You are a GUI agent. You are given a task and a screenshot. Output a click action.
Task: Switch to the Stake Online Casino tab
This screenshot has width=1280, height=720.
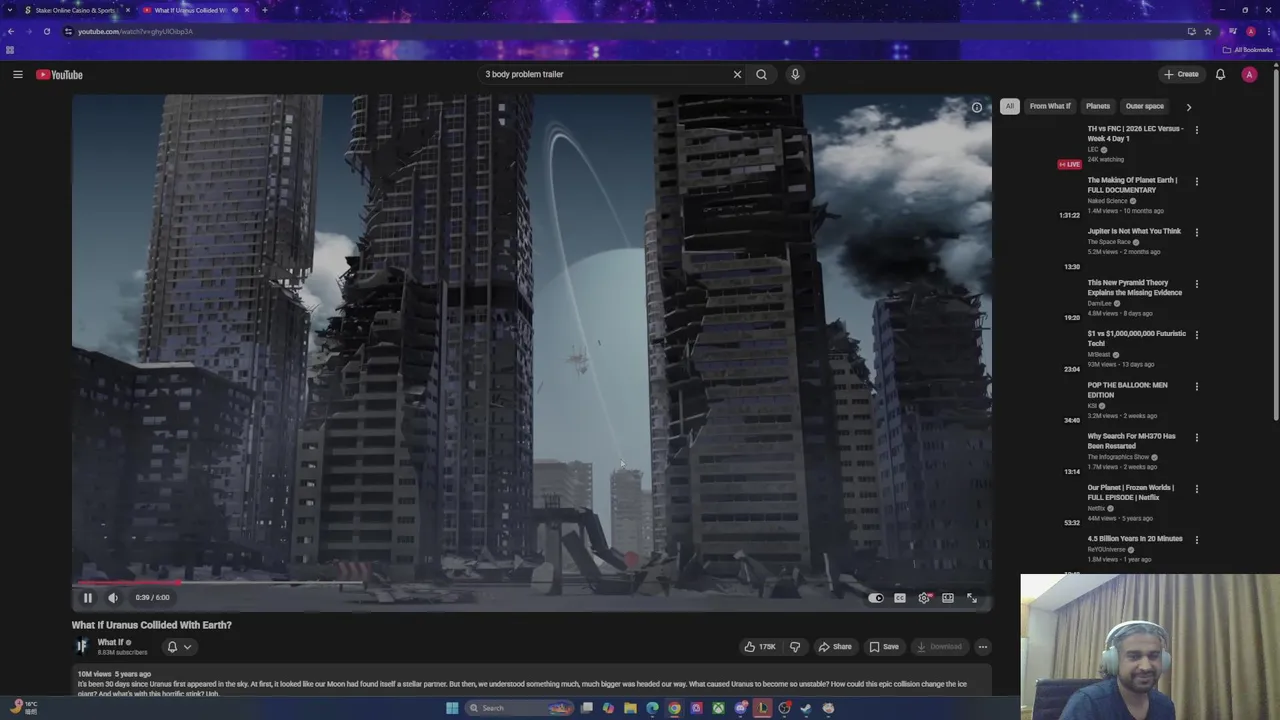77,10
